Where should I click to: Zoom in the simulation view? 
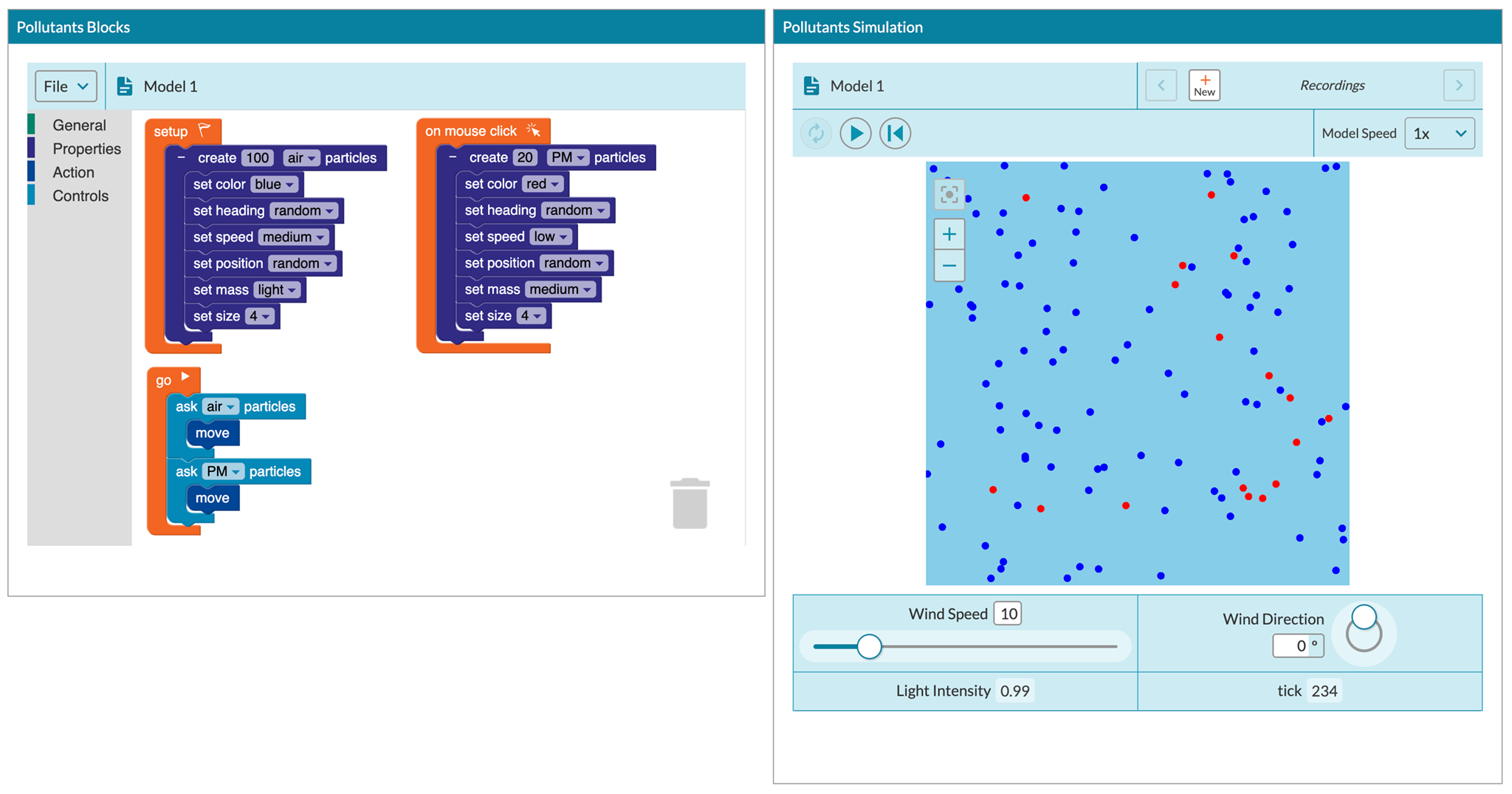point(949,235)
